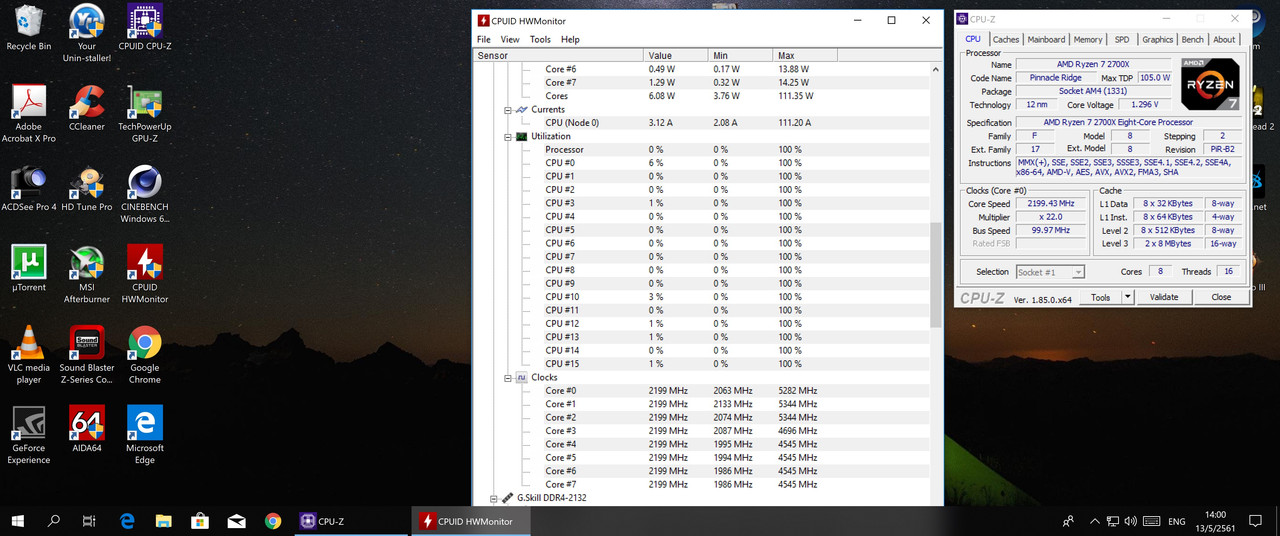Open the Tools dropdown arrow in CPU-Z

(1127, 297)
